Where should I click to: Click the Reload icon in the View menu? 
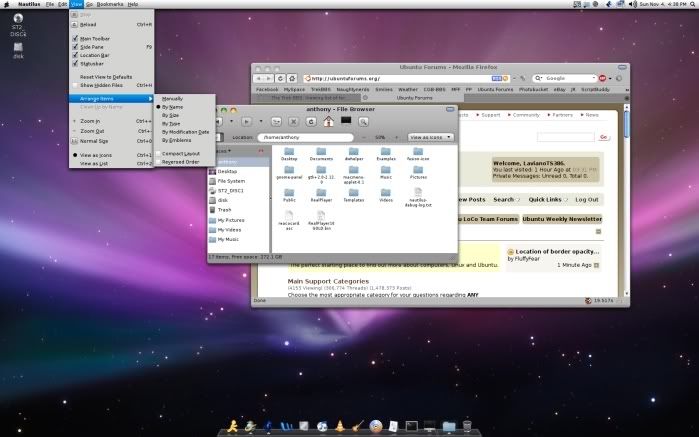point(74,25)
